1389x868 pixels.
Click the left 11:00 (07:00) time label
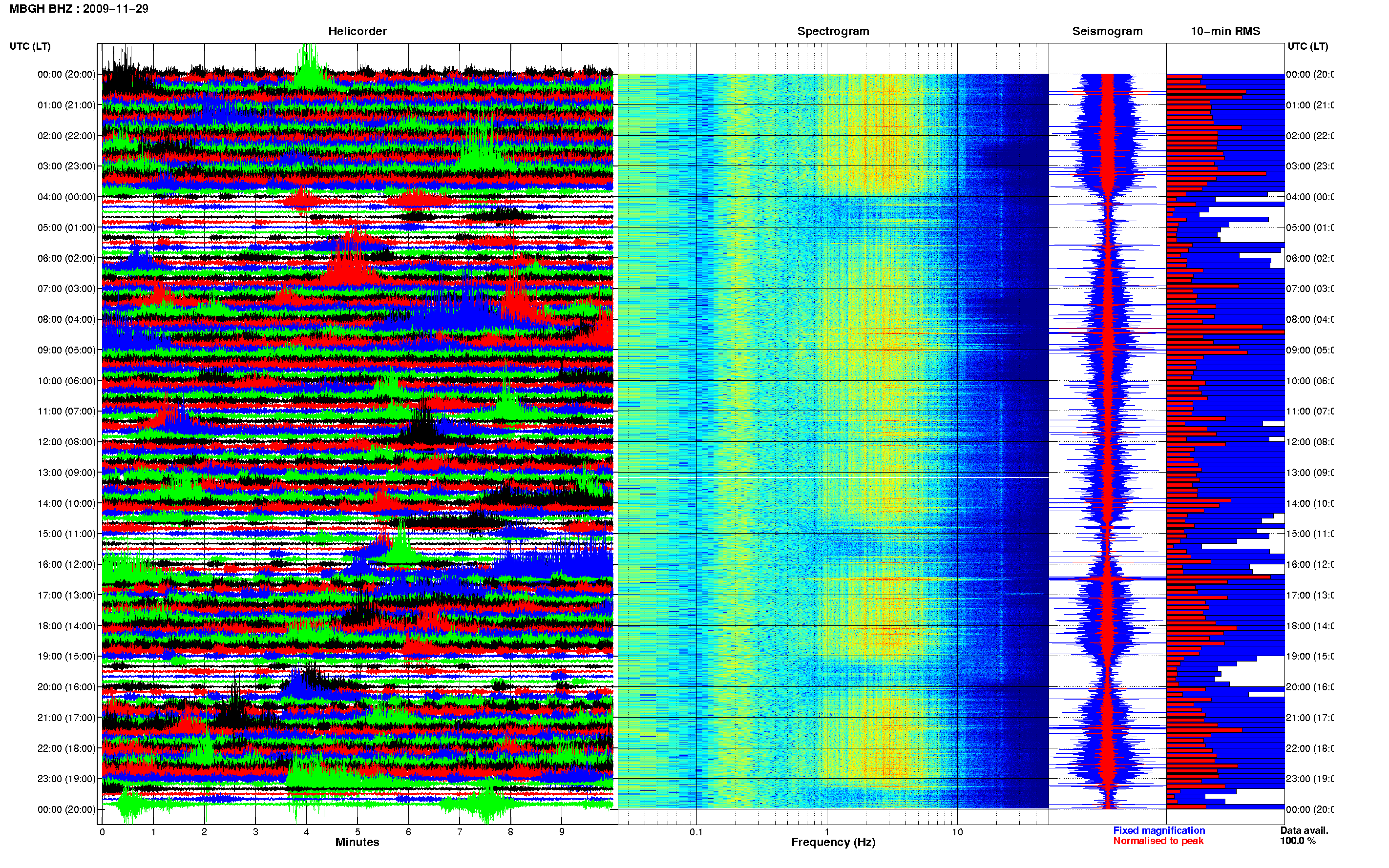66,411
